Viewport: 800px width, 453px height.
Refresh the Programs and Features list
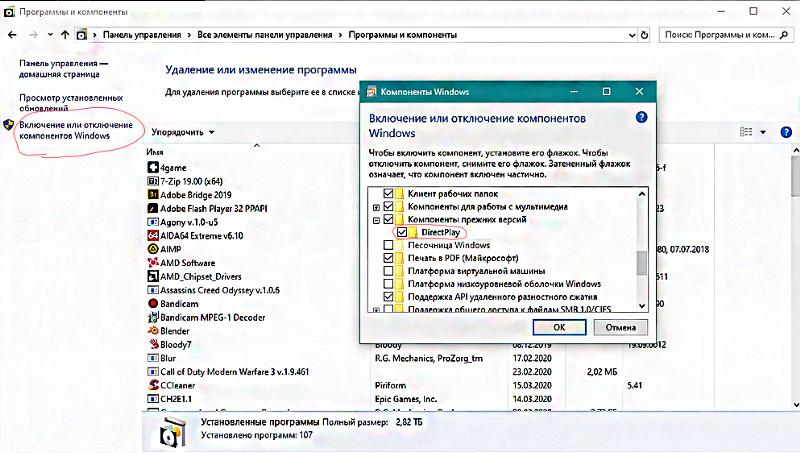tap(644, 35)
